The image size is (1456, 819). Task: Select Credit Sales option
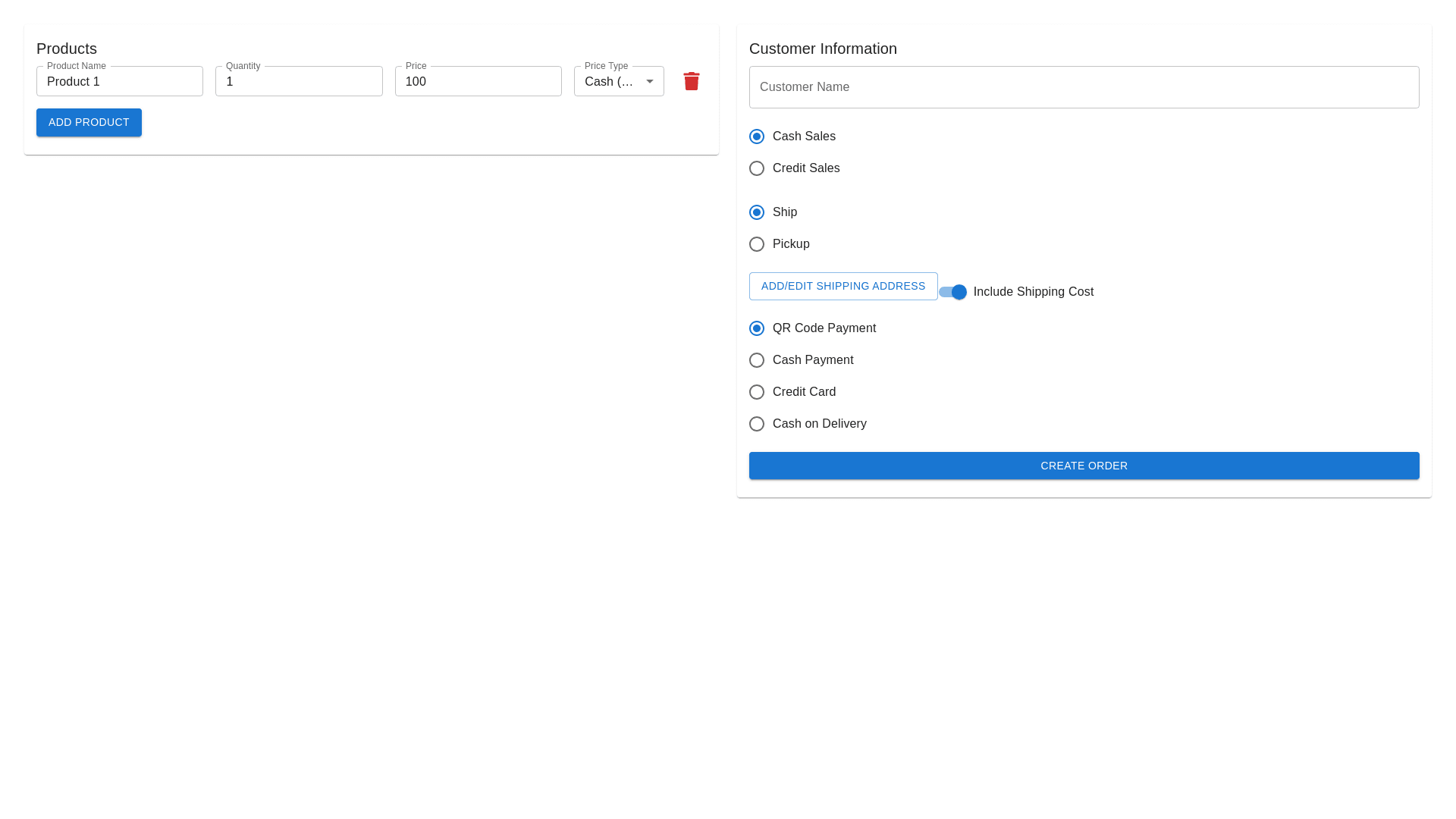(757, 168)
